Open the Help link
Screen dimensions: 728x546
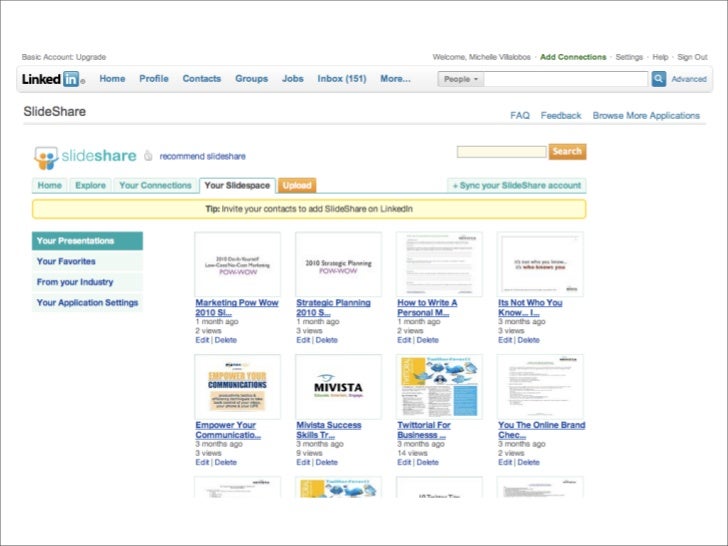click(660, 57)
